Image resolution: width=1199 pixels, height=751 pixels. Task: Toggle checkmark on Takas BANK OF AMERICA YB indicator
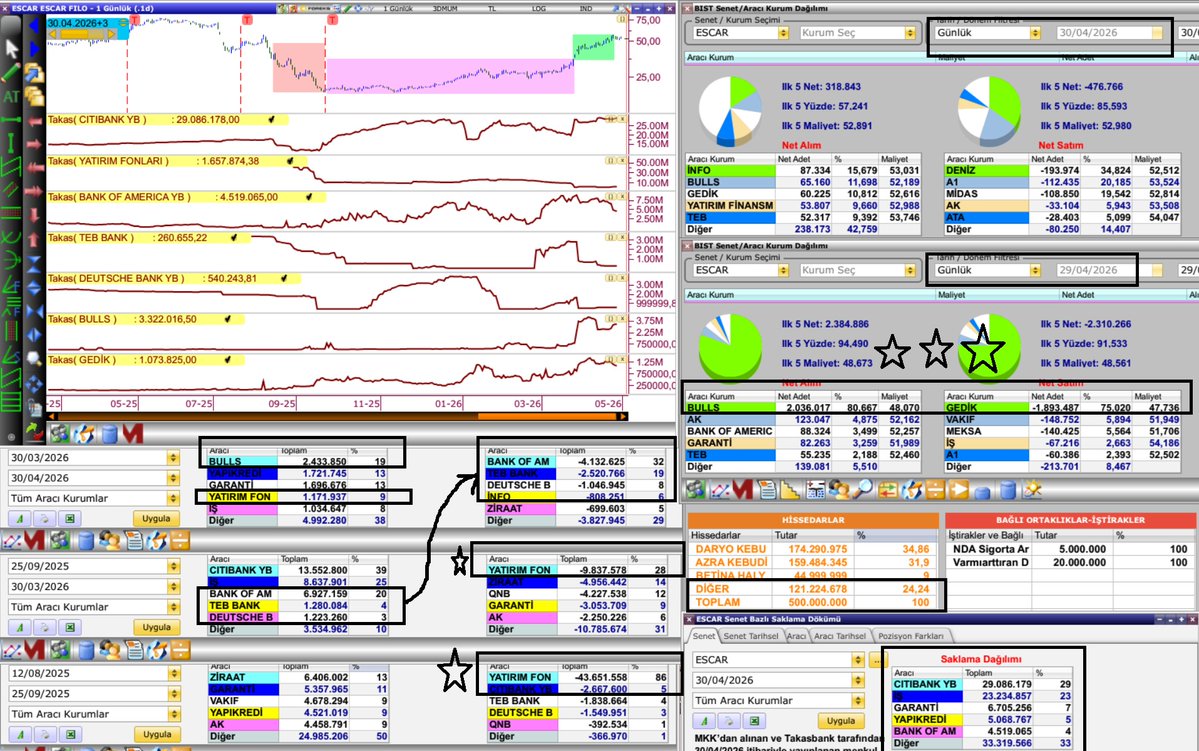tap(308, 197)
